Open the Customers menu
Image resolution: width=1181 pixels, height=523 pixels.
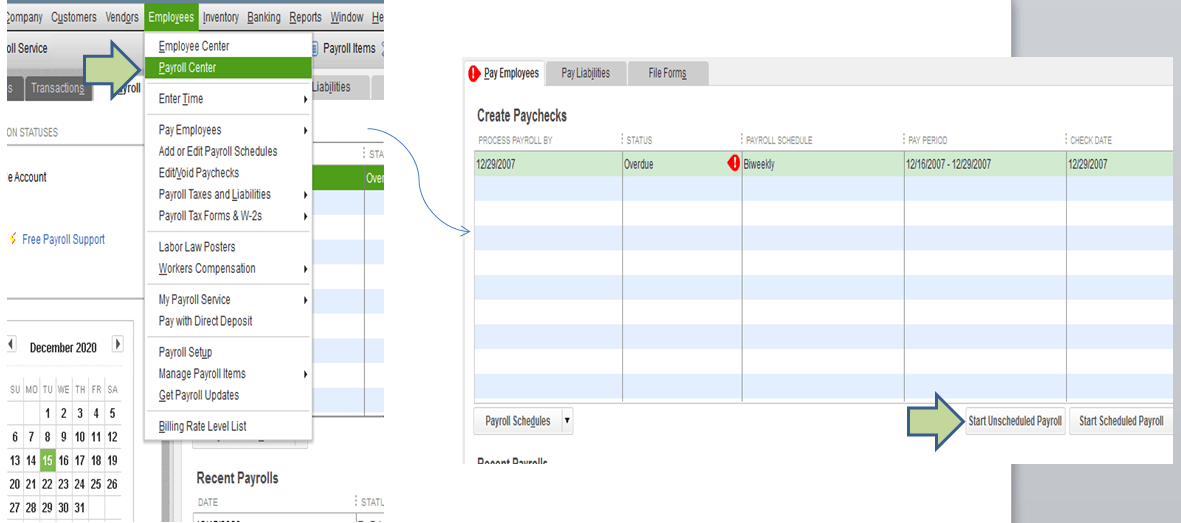(x=74, y=17)
